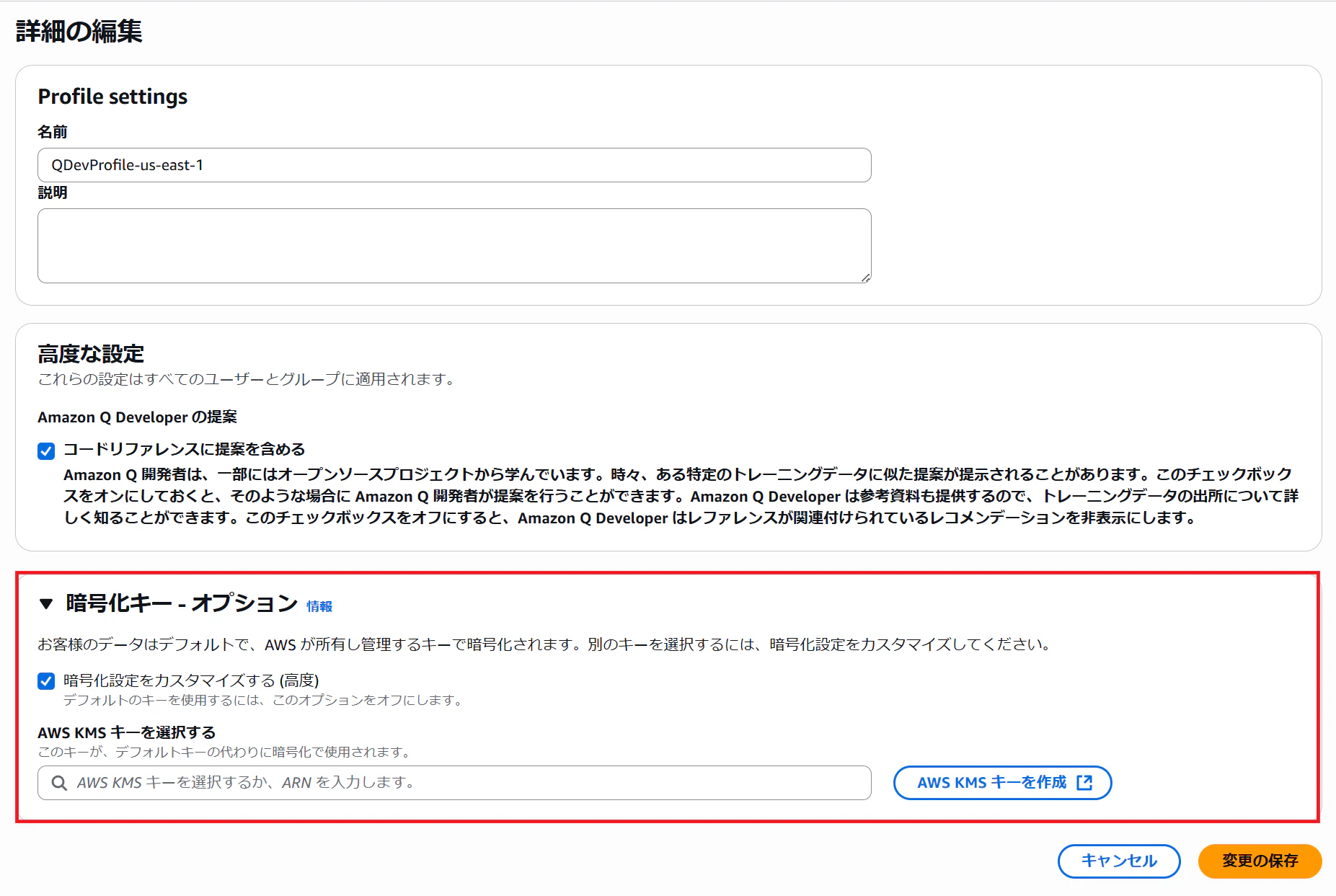The width and height of the screenshot is (1336, 896).
Task: Collapse the 暗号化キー section triangle
Action: coord(46,603)
